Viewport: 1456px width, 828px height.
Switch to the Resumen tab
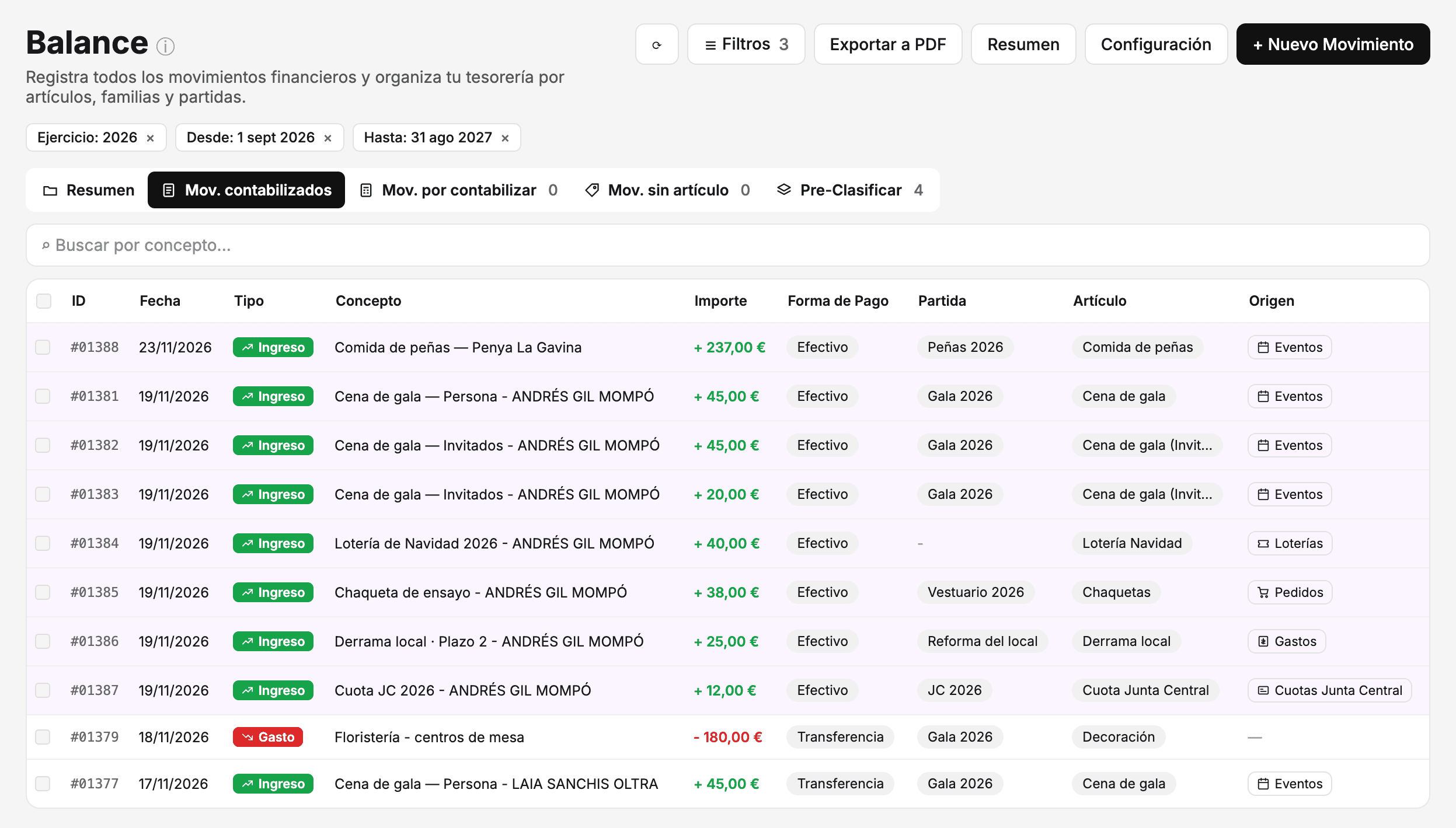[89, 190]
